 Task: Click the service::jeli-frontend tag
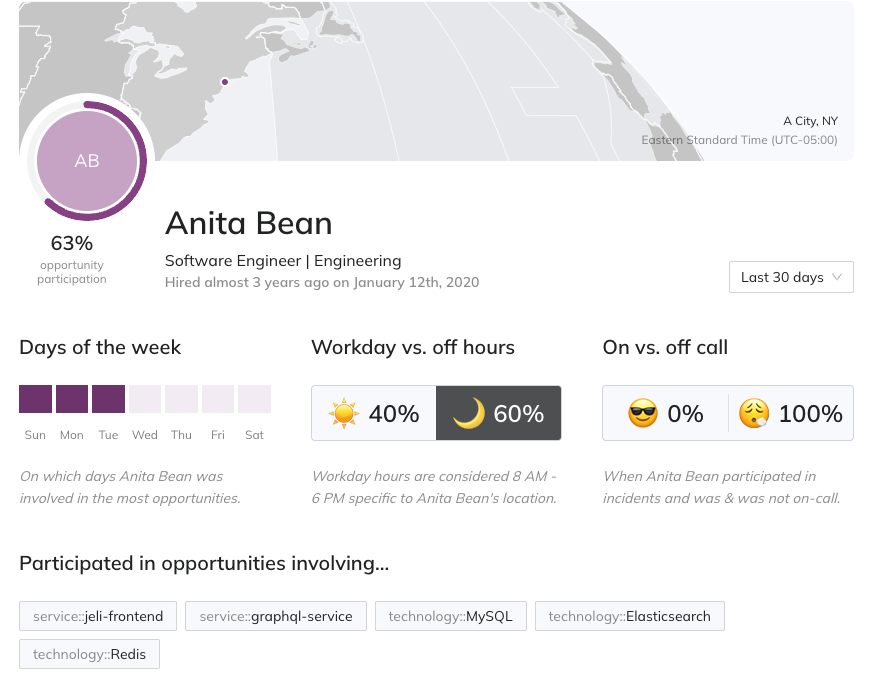coord(98,616)
